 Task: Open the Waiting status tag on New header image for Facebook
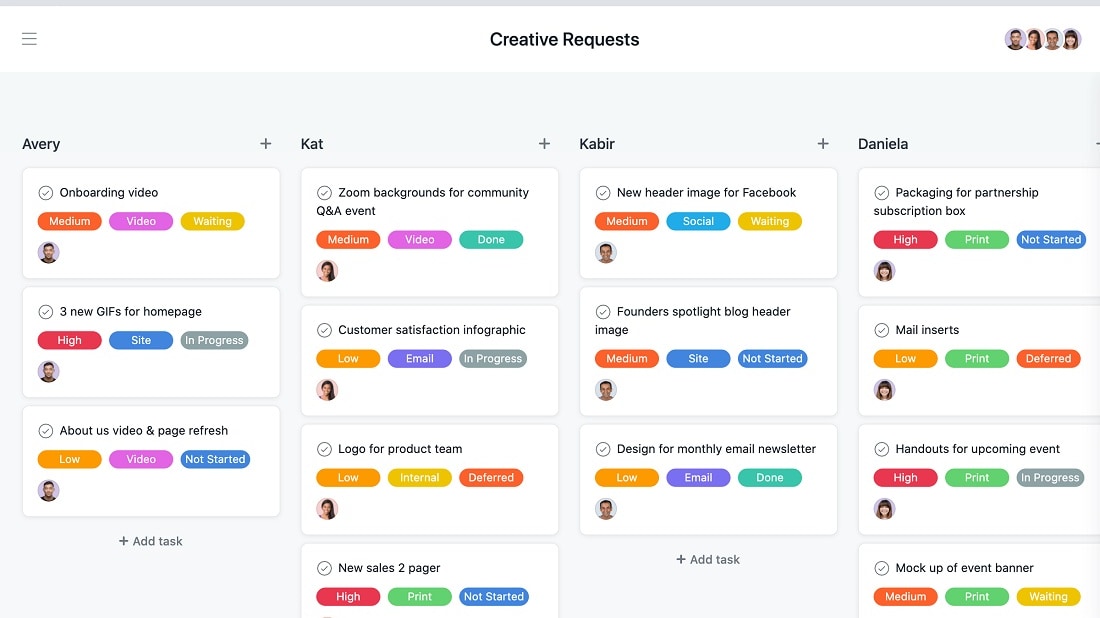[x=770, y=221]
